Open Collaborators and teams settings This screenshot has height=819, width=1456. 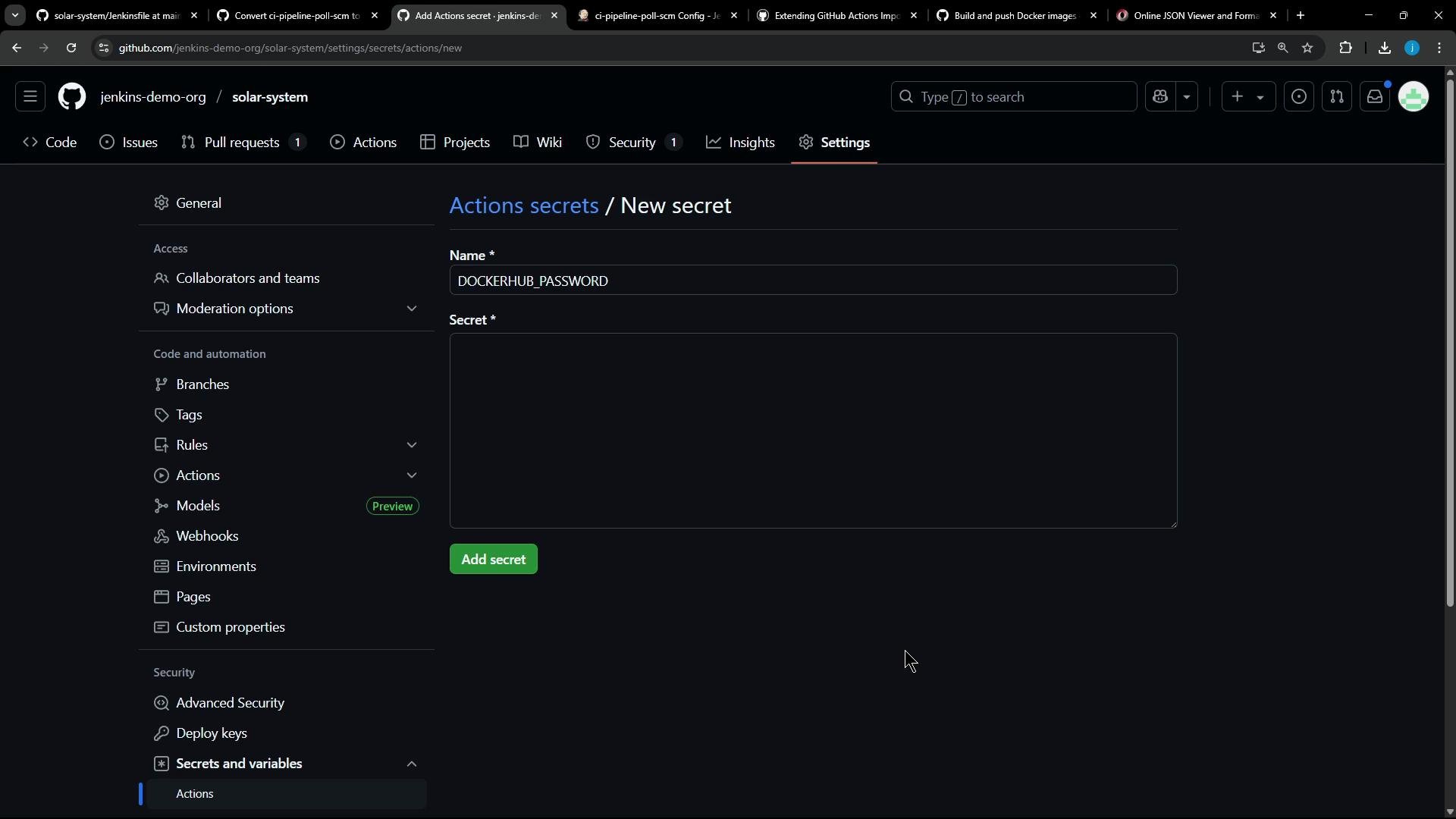point(287,278)
